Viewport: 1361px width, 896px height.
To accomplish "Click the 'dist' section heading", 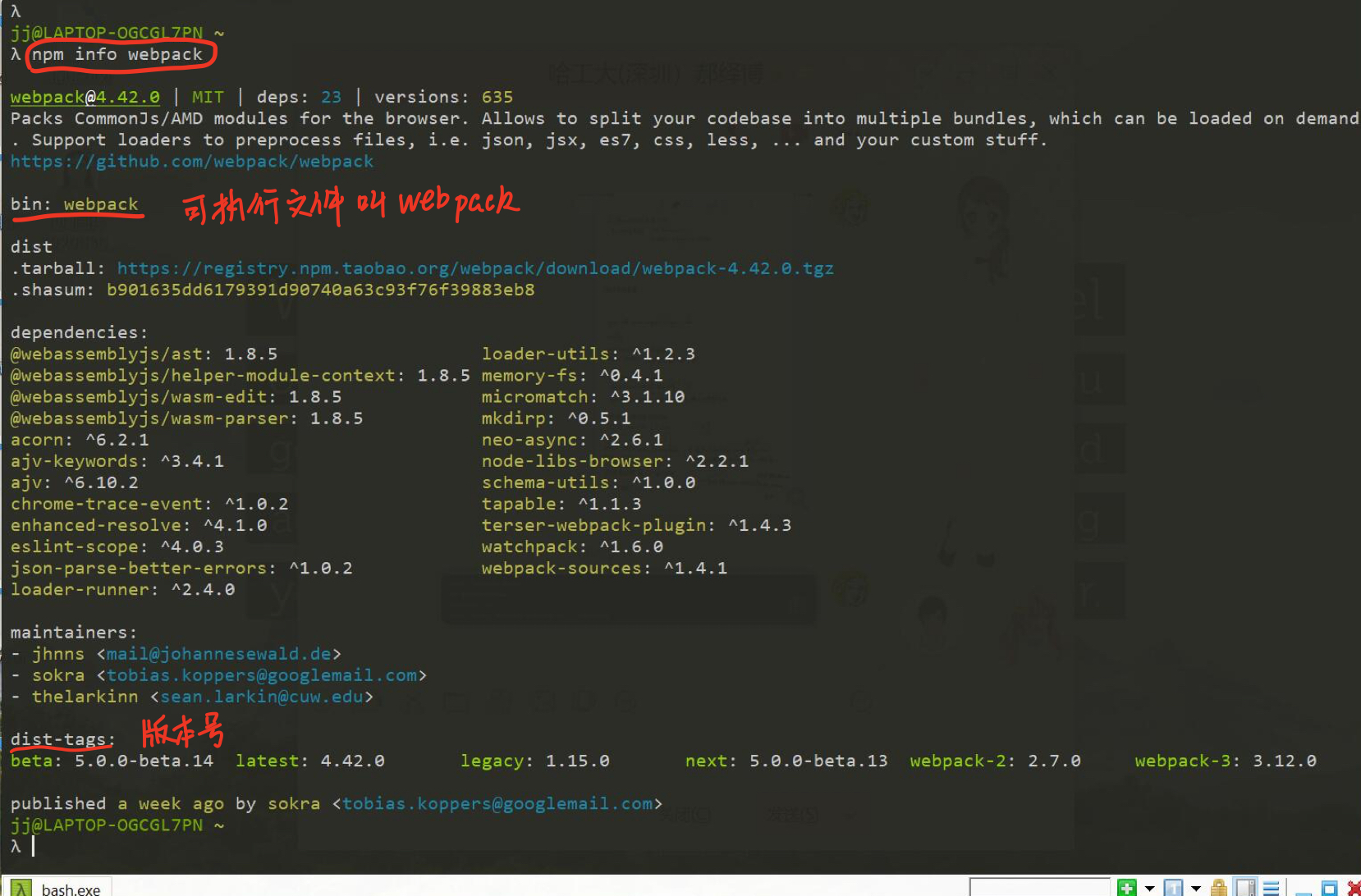I will tap(32, 247).
